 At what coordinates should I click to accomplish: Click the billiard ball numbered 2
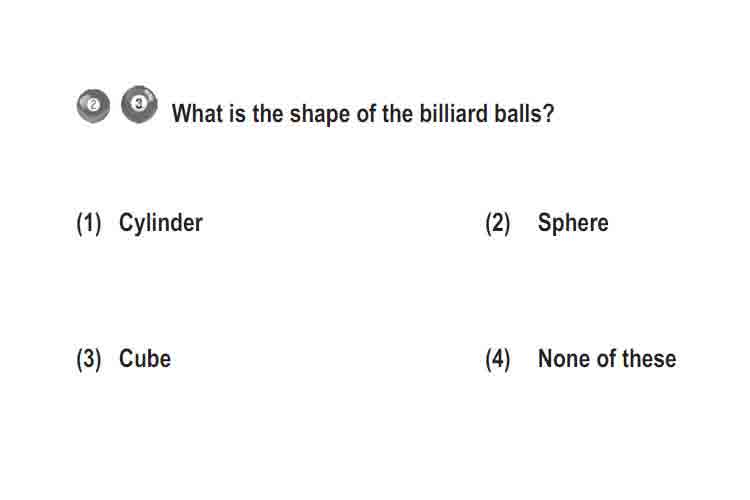pyautogui.click(x=93, y=106)
